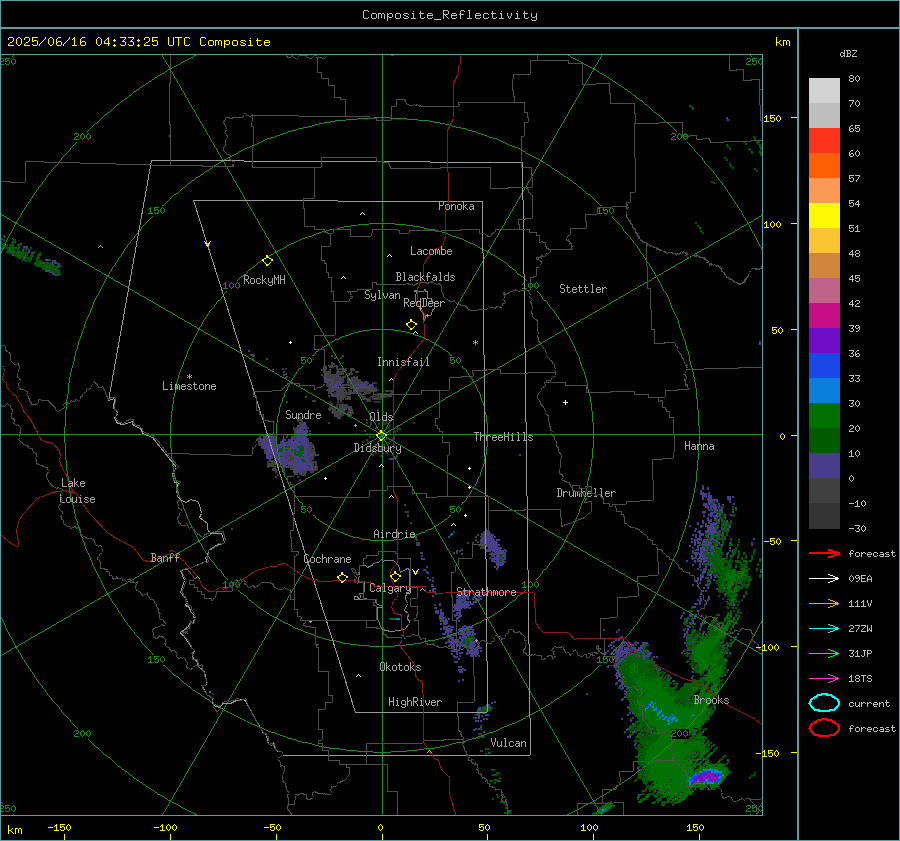The width and height of the screenshot is (900, 841).
Task: Click the yellow radar-center diamond above Didsbury
Action: [x=381, y=436]
